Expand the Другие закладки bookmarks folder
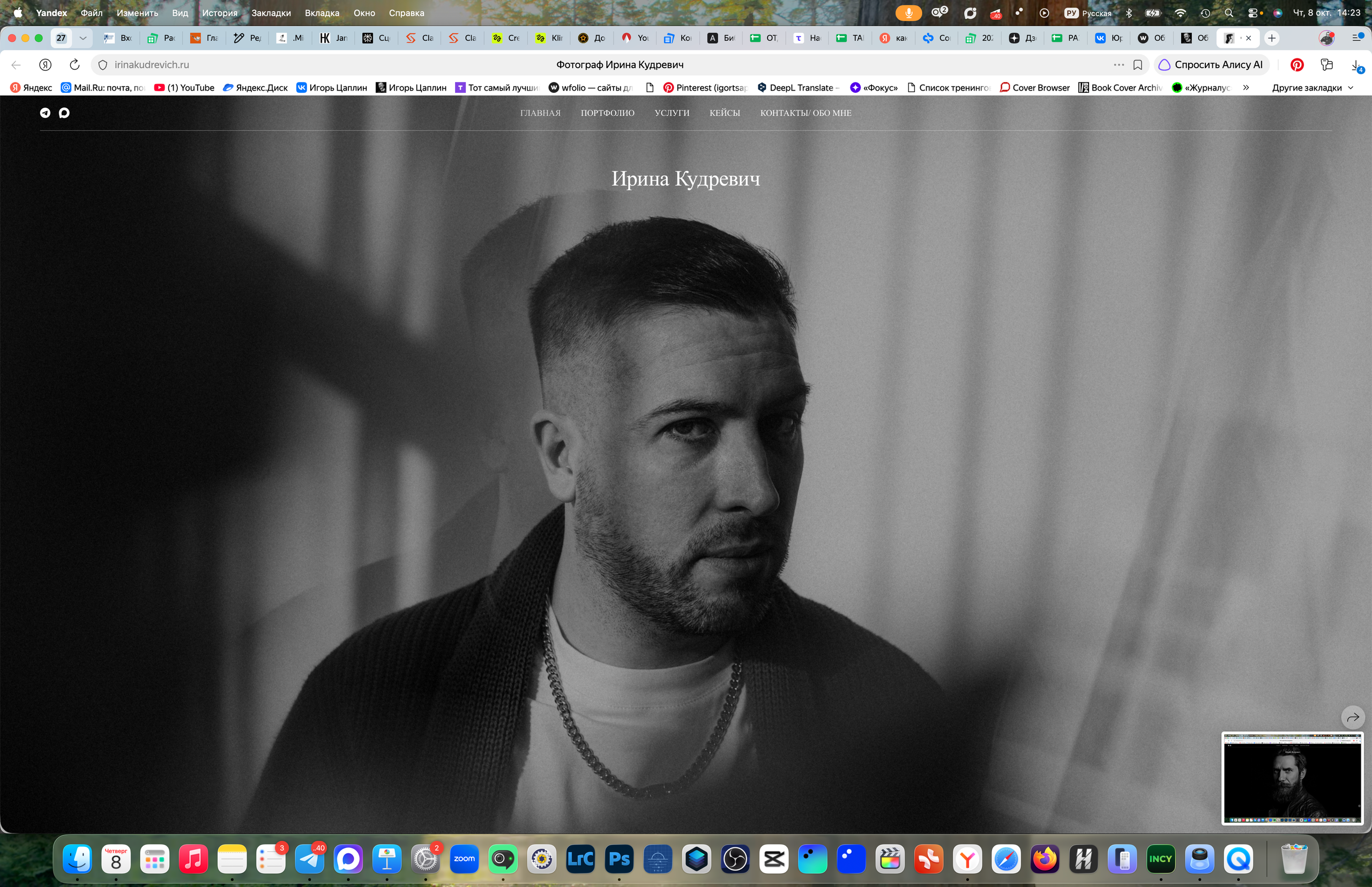Viewport: 1372px width, 887px height. (1312, 87)
